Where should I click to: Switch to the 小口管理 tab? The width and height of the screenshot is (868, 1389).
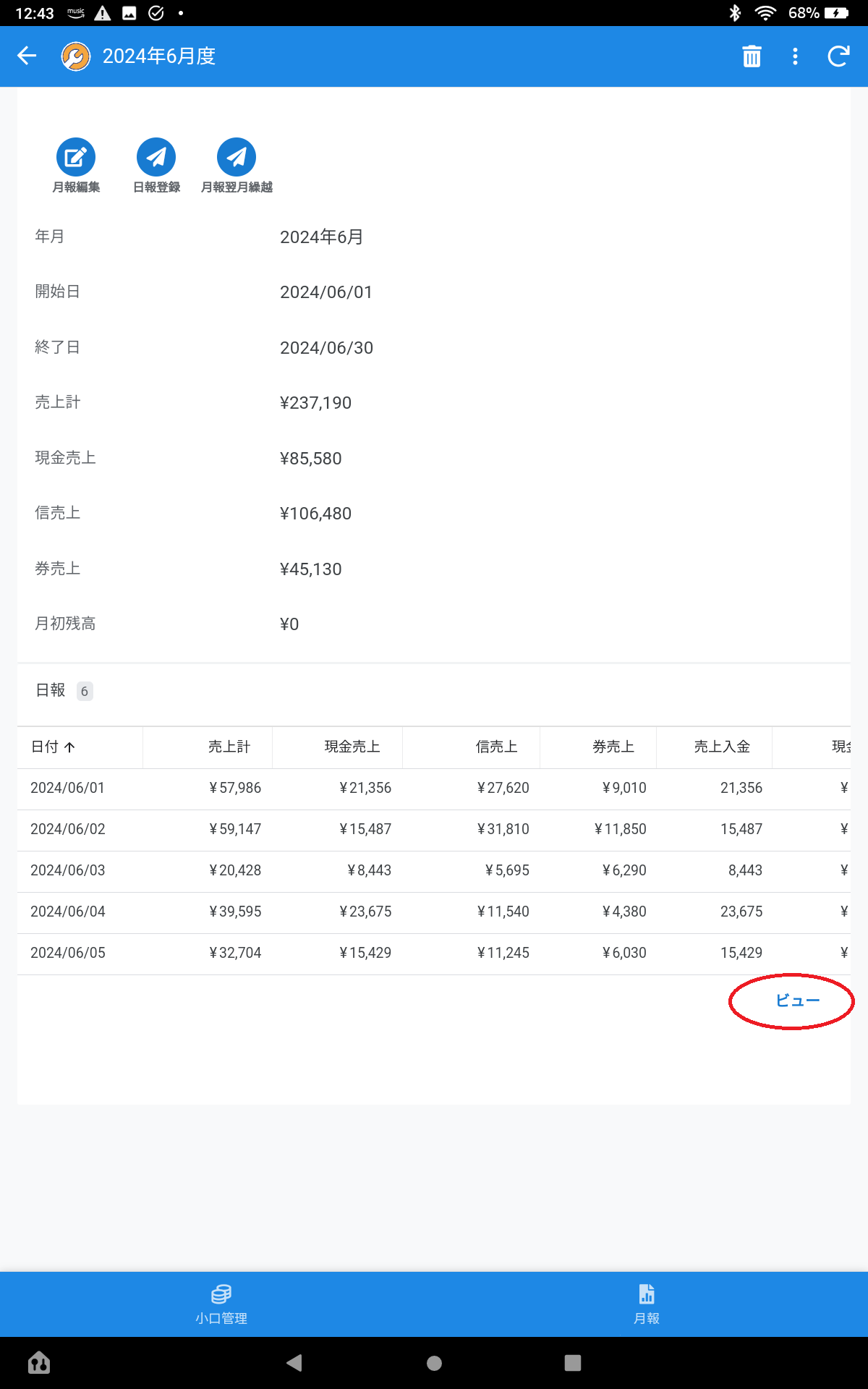click(221, 1304)
